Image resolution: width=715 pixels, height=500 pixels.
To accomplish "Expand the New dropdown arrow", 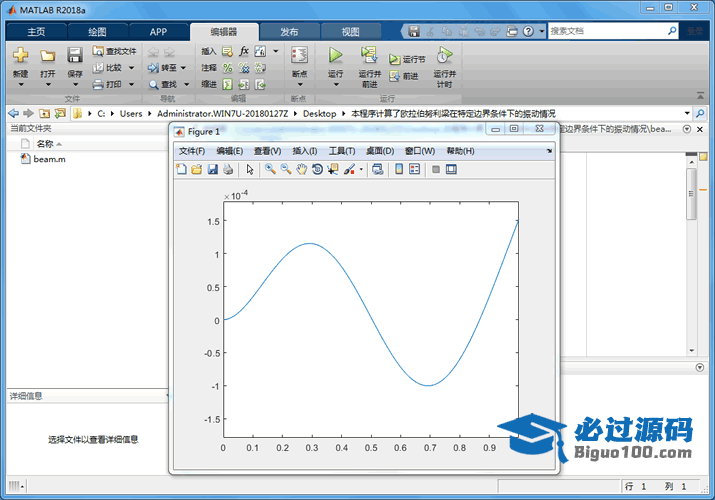I will 21,85.
